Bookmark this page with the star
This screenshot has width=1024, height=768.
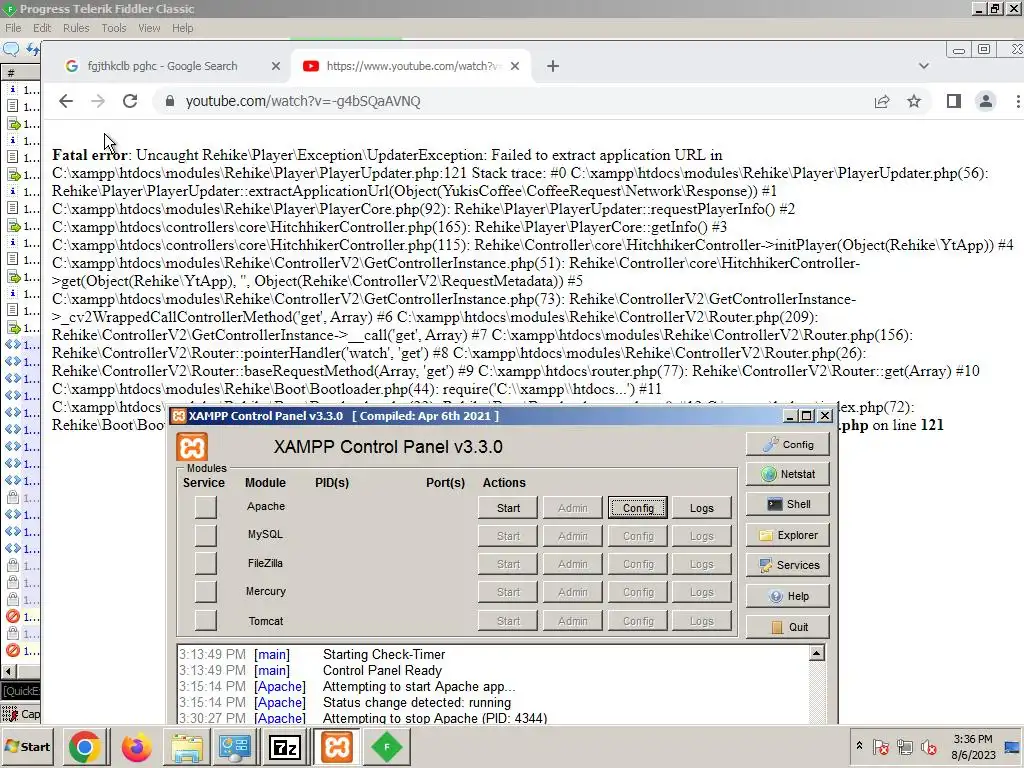click(x=914, y=101)
